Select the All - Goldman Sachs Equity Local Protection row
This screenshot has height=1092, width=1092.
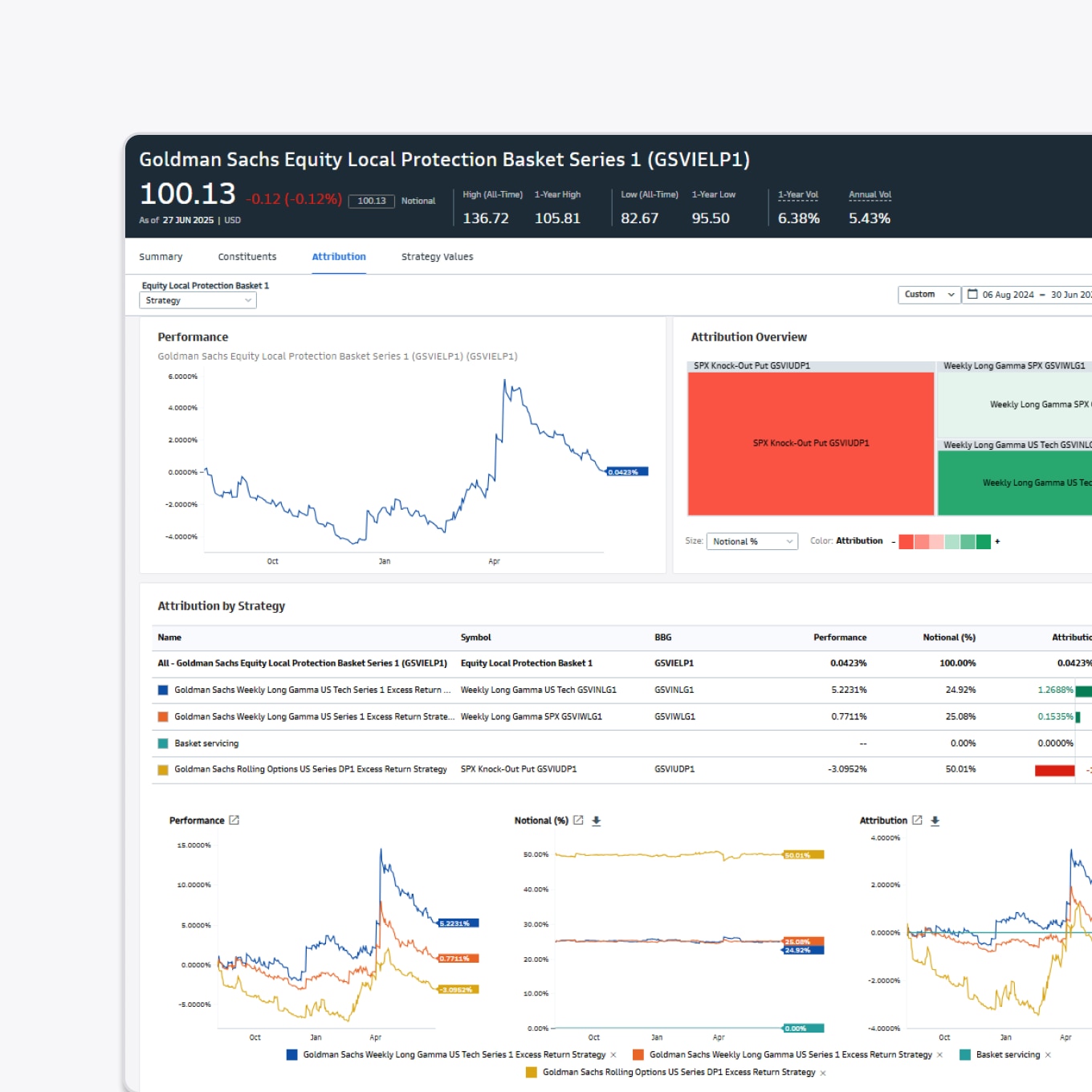coord(621,663)
